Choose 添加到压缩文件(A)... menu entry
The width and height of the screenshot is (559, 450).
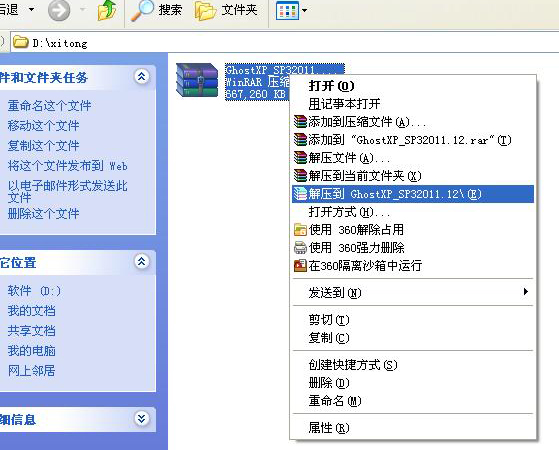click(412, 122)
